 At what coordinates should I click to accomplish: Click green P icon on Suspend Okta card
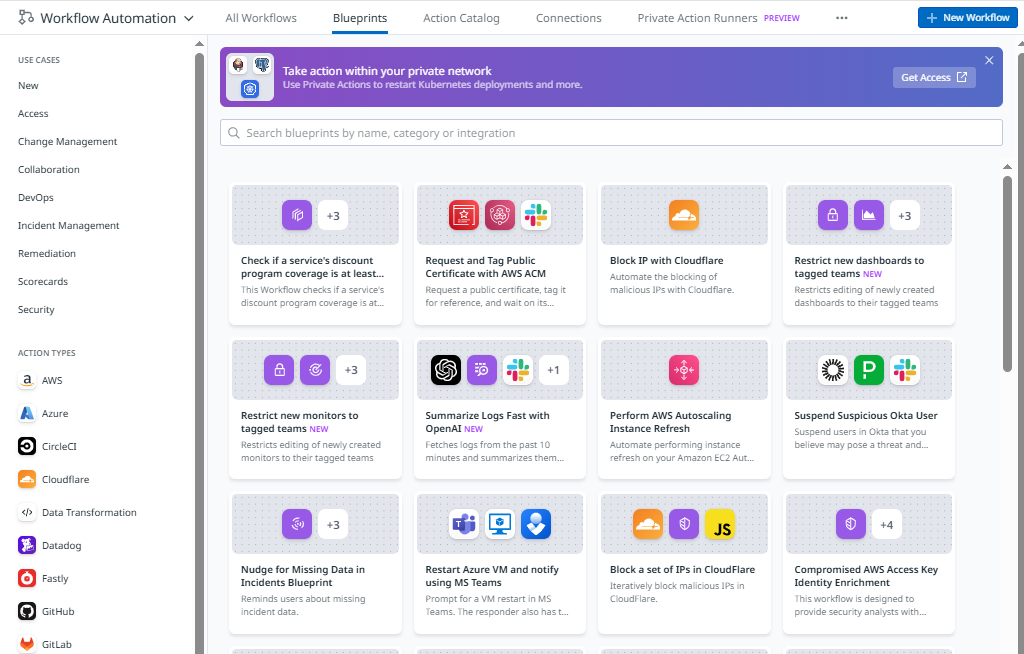click(x=869, y=370)
